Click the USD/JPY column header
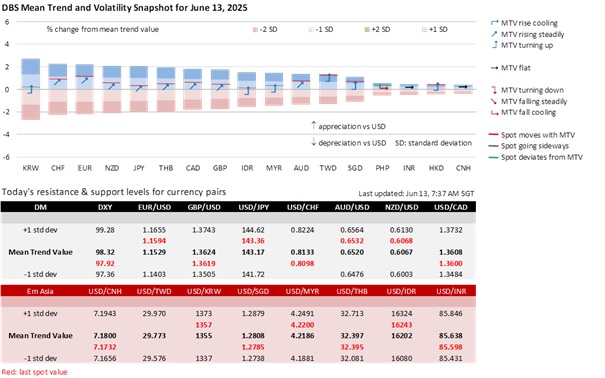Screen dimensions: 605x378 coord(253,207)
